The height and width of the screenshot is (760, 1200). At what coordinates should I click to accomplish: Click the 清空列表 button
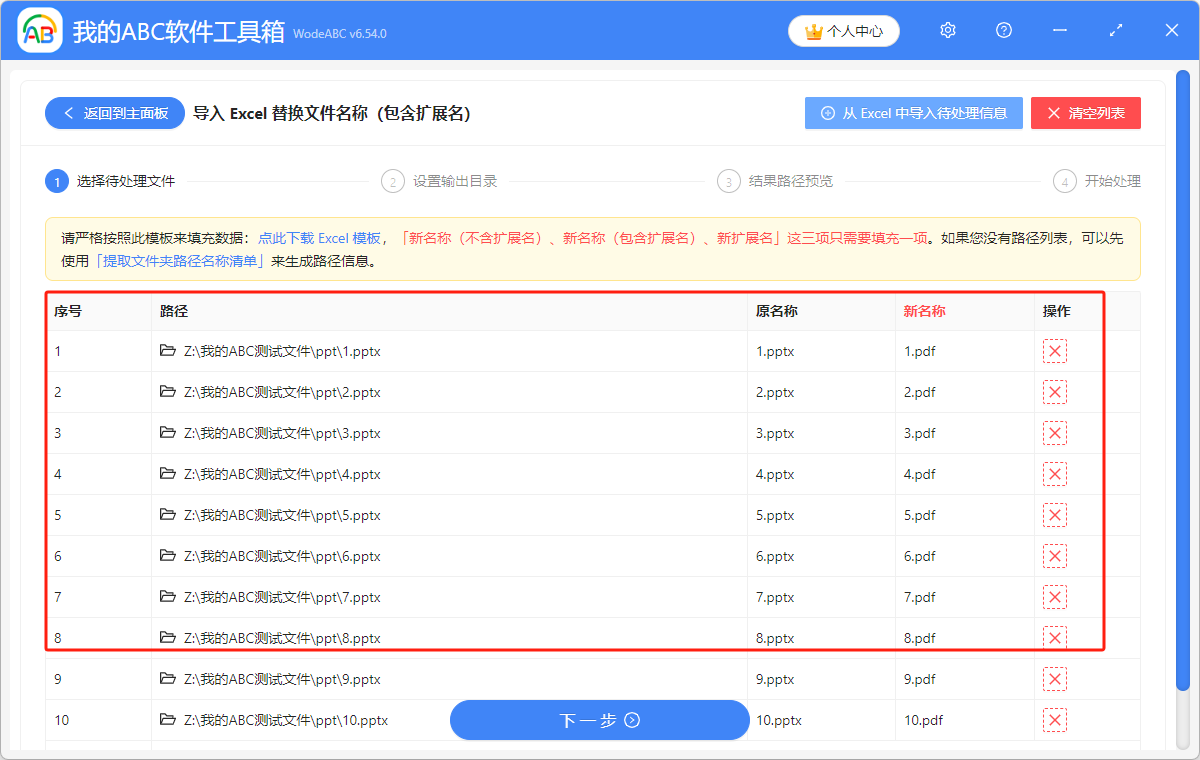pos(1086,113)
